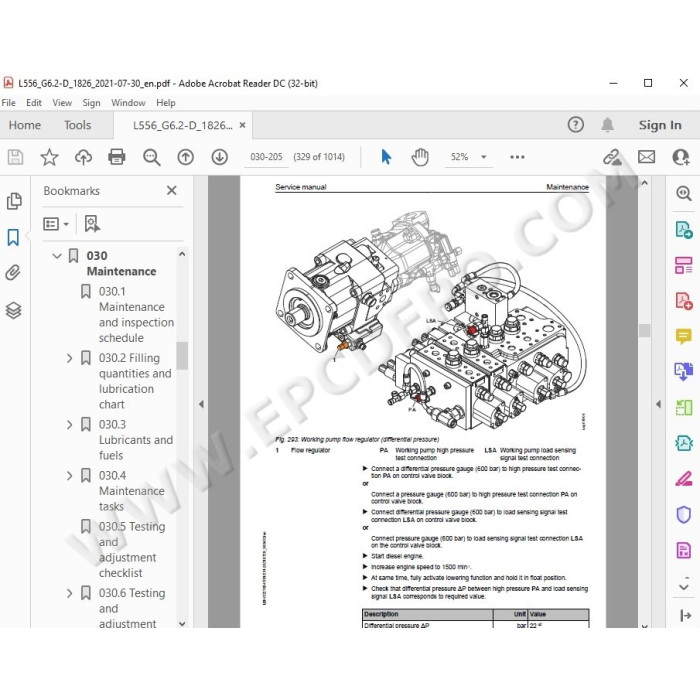Upload file to cloud icon
700x700 pixels.
click(83, 157)
